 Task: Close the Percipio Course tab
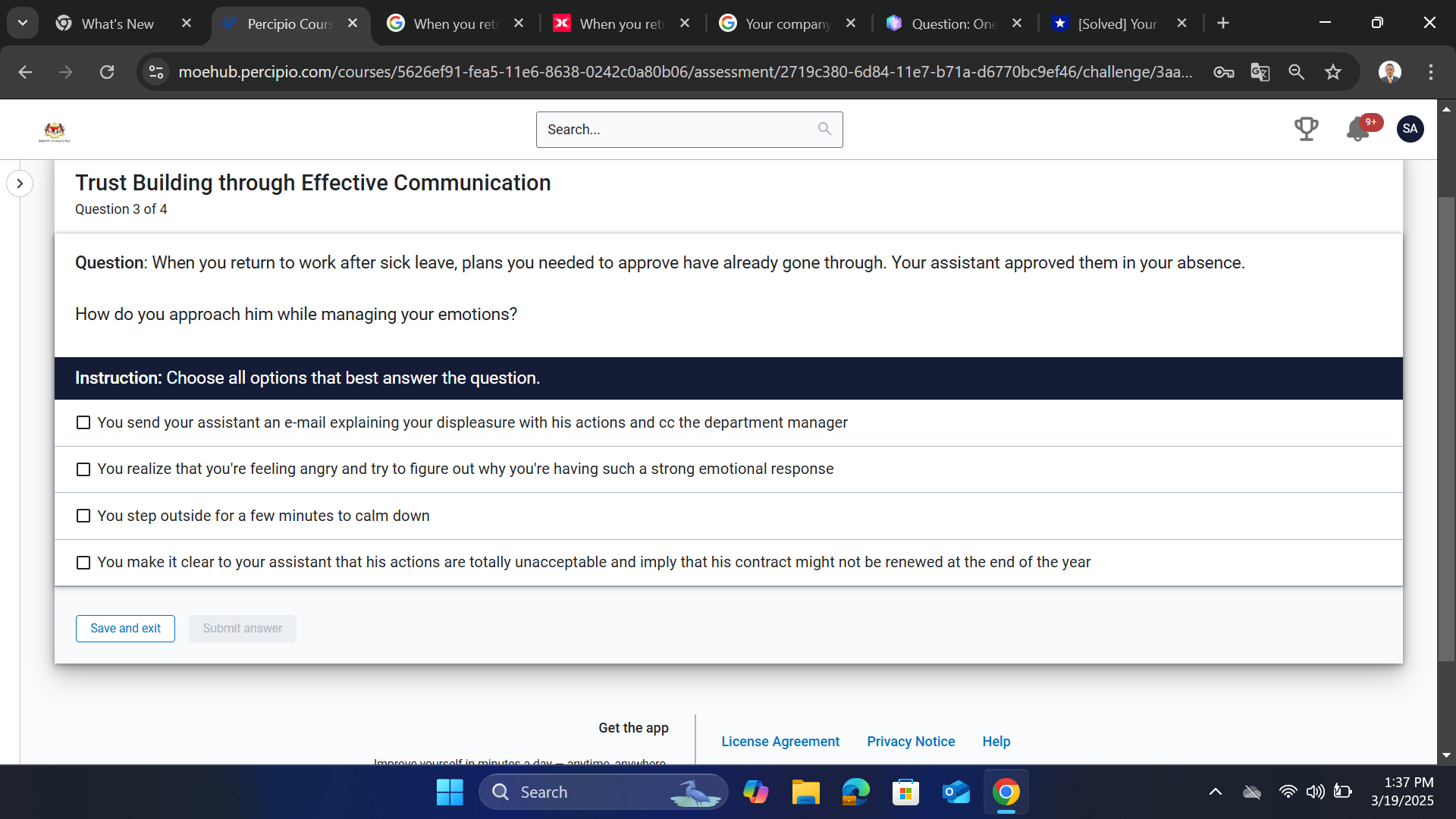pyautogui.click(x=353, y=24)
